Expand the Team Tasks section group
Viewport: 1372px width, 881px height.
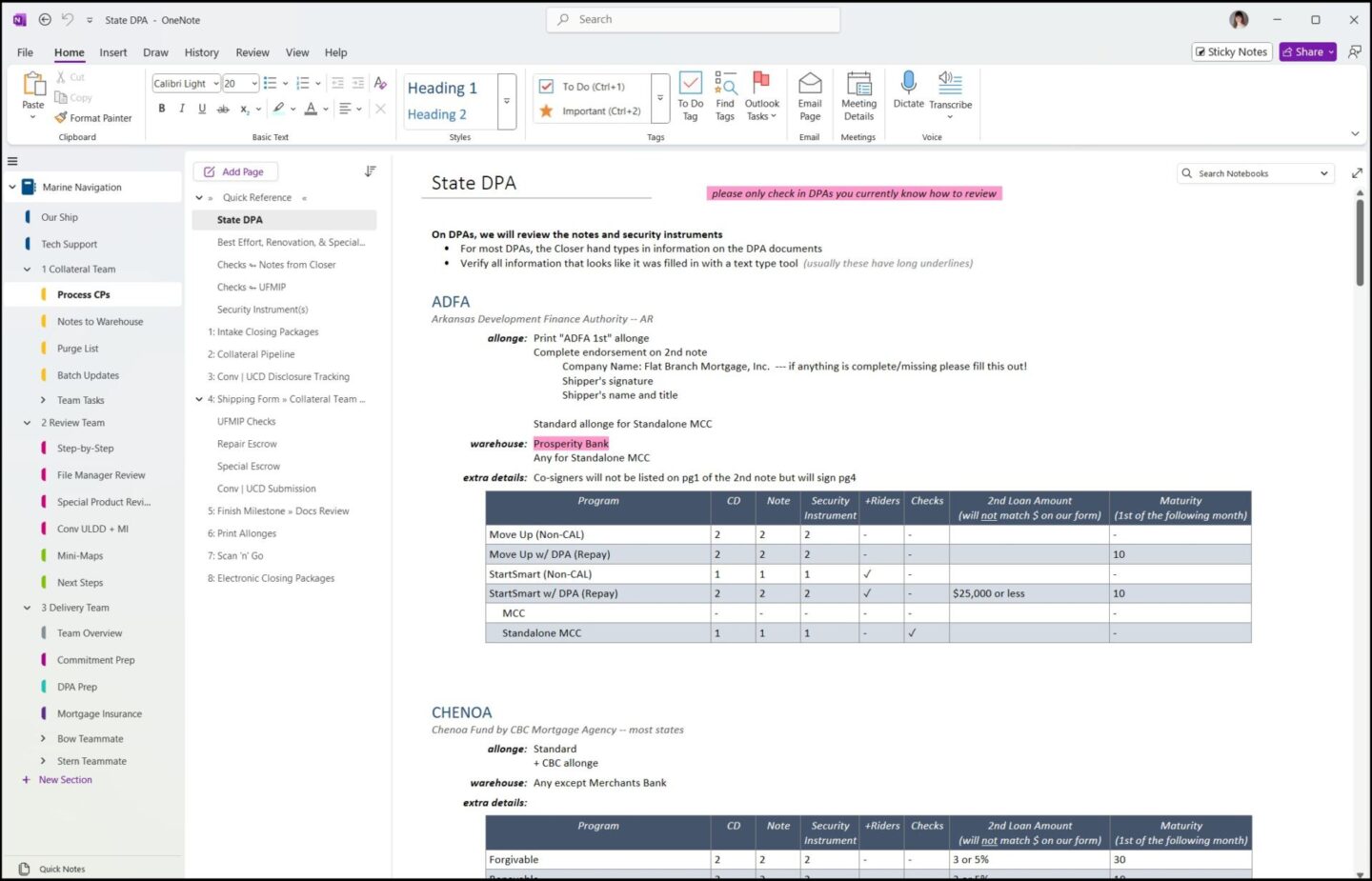tap(43, 400)
